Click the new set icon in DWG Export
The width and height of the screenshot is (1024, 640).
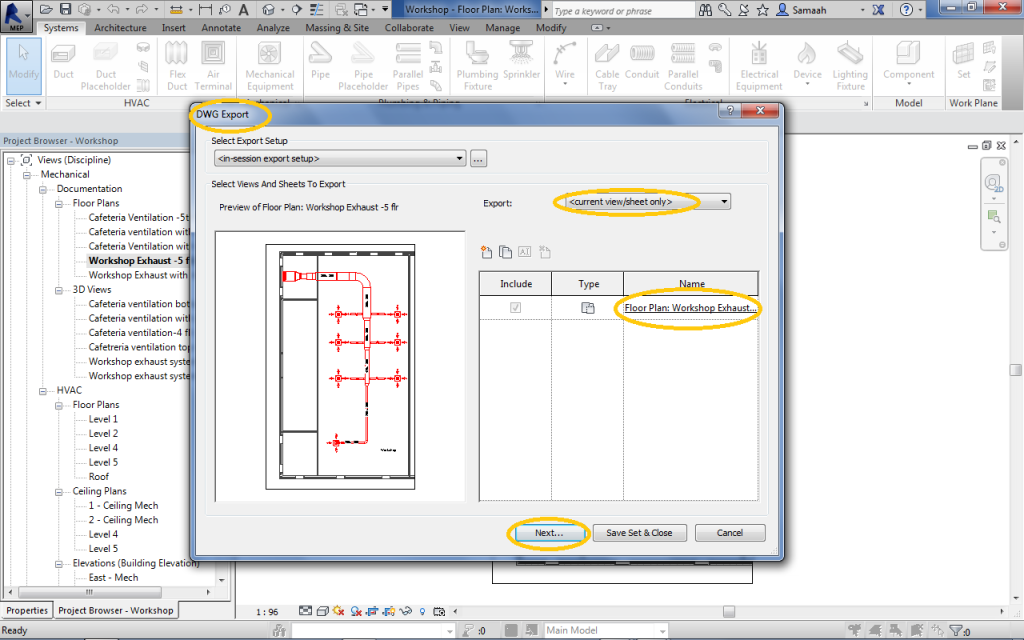[x=486, y=252]
